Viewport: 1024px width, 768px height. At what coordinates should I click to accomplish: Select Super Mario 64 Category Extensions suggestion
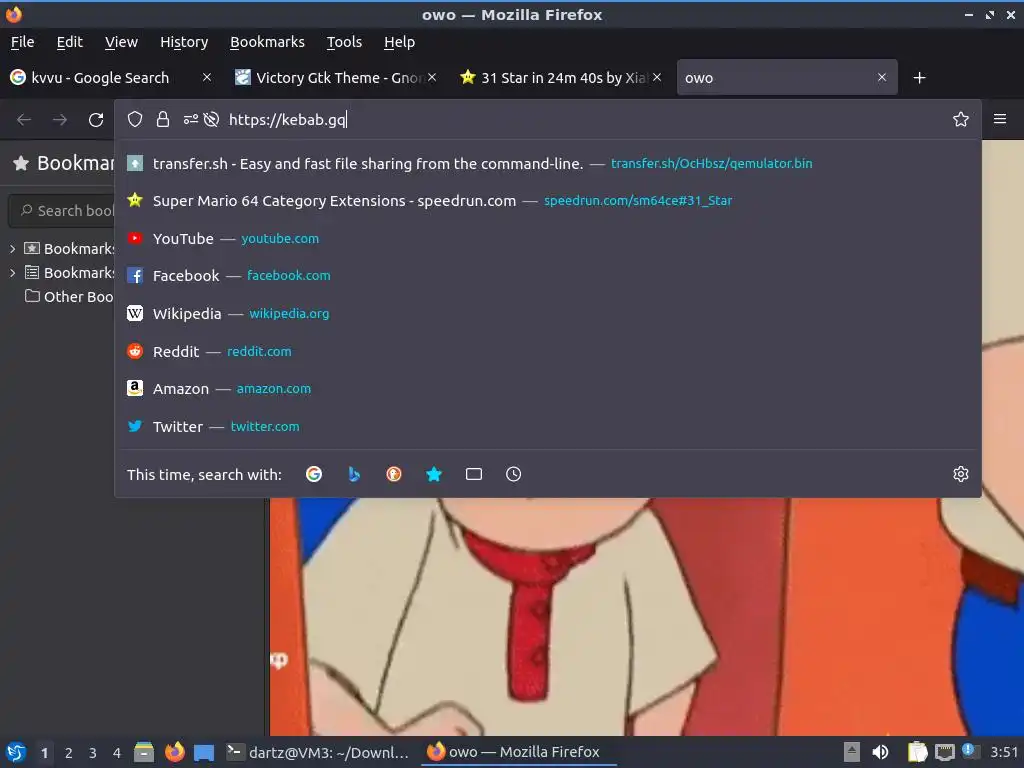(548, 200)
